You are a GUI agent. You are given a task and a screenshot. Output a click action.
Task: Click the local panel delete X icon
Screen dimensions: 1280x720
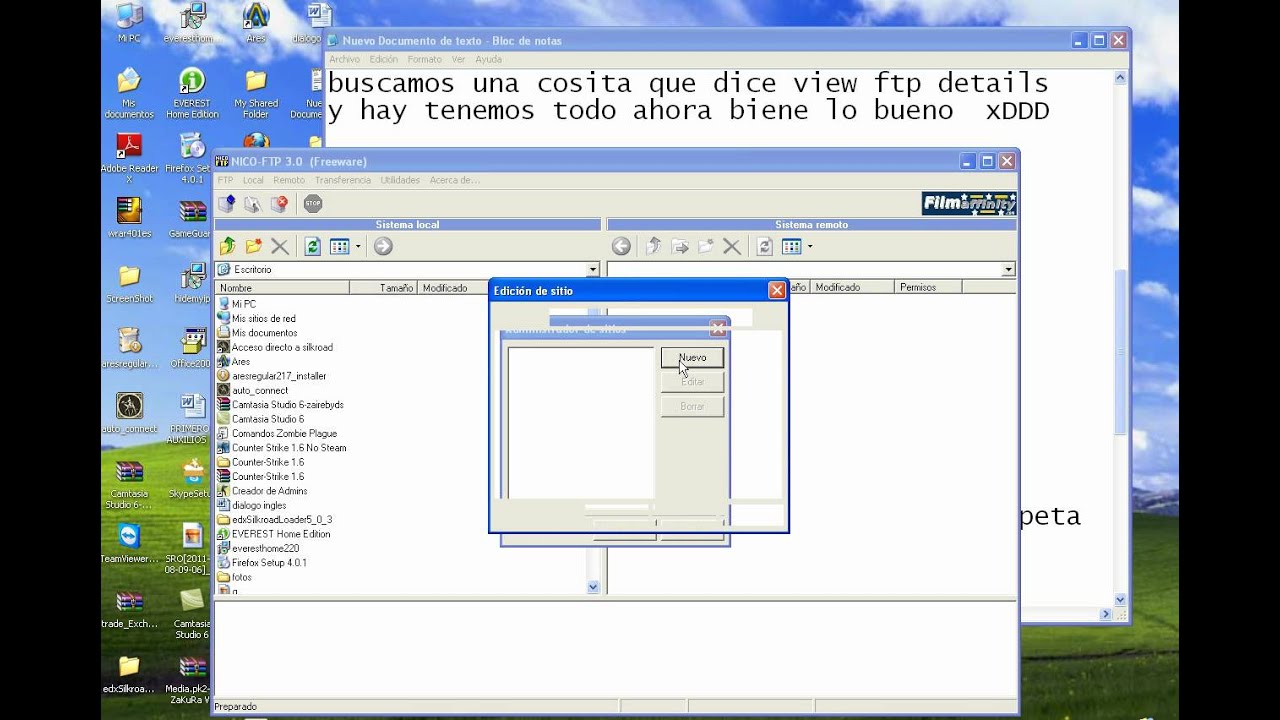(280, 246)
